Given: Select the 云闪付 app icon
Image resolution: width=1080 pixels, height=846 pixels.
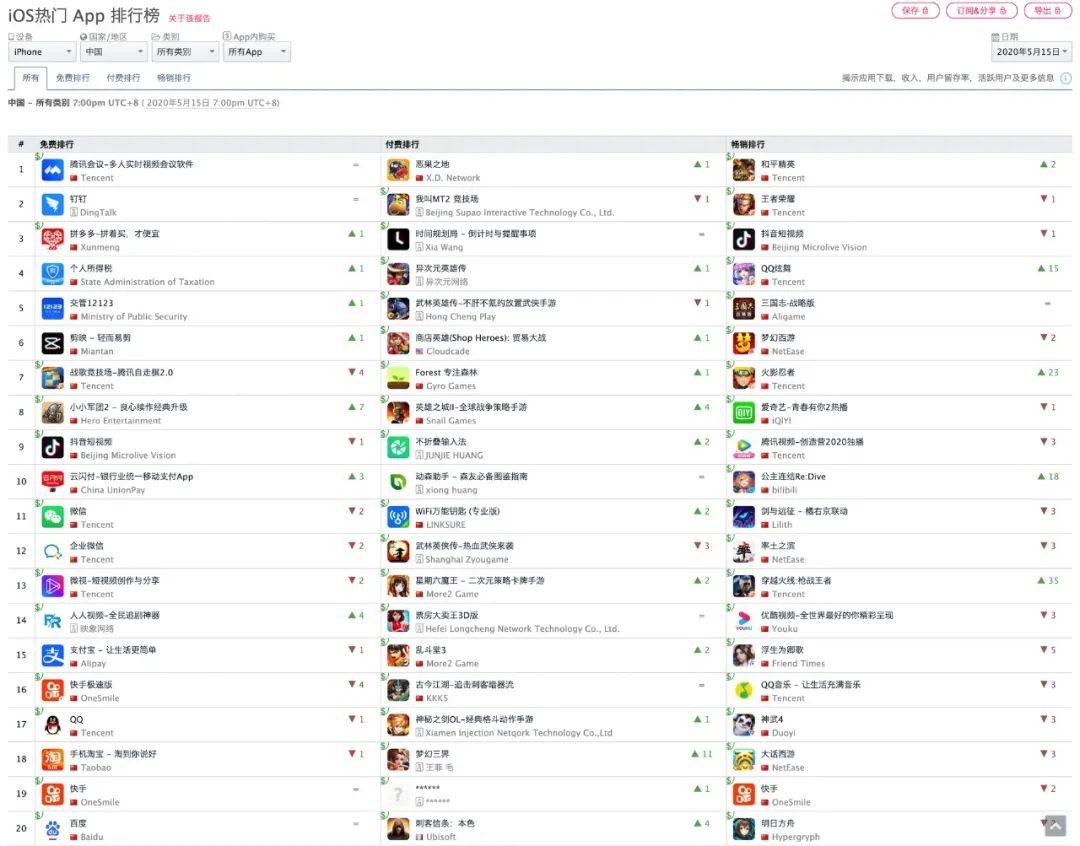Looking at the screenshot, I should (52, 482).
